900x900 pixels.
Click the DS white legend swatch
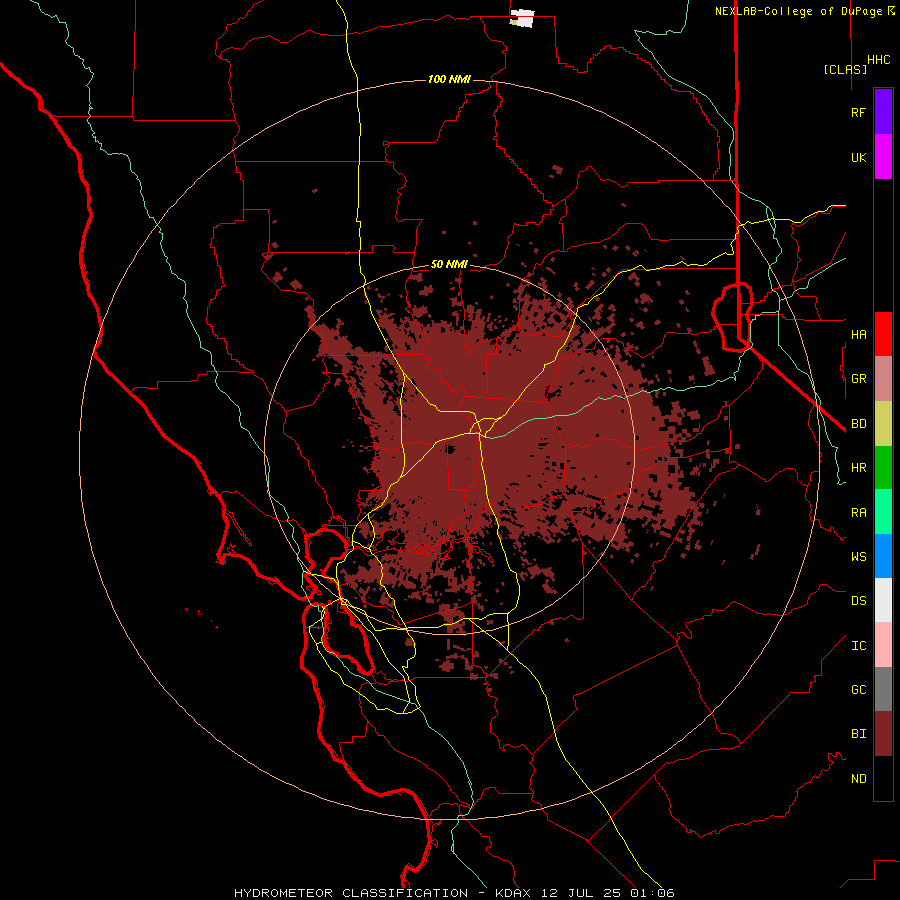[x=883, y=600]
